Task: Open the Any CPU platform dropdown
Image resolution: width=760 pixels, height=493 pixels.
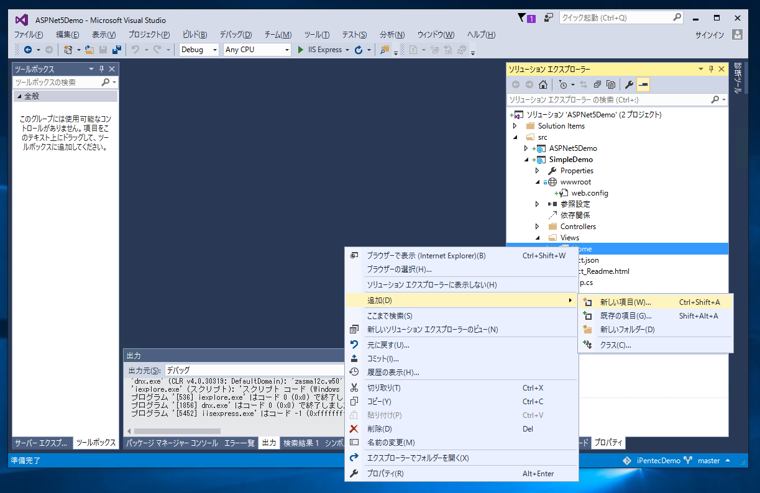Action: pyautogui.click(x=287, y=49)
